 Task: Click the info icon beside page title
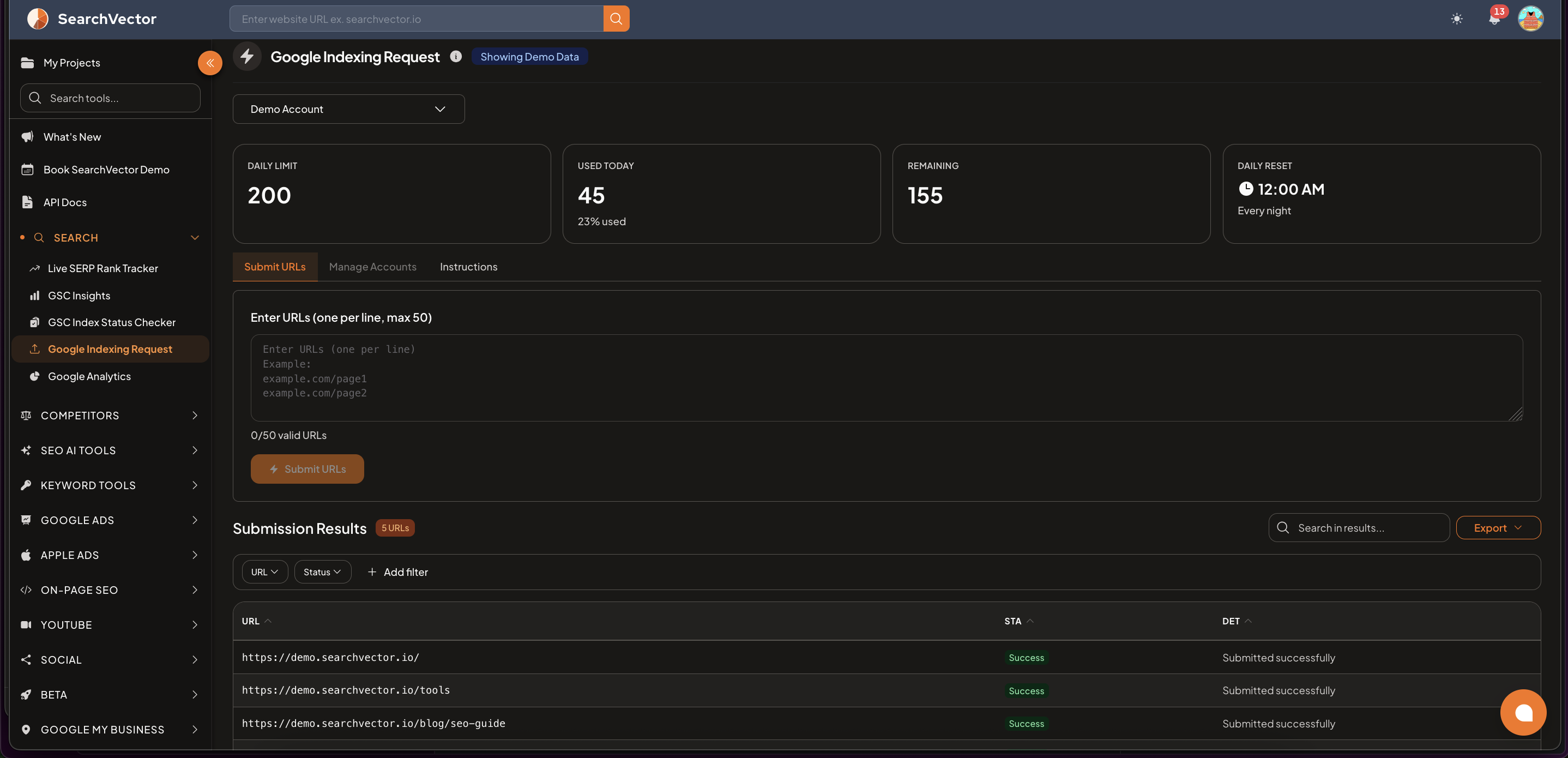(x=456, y=57)
